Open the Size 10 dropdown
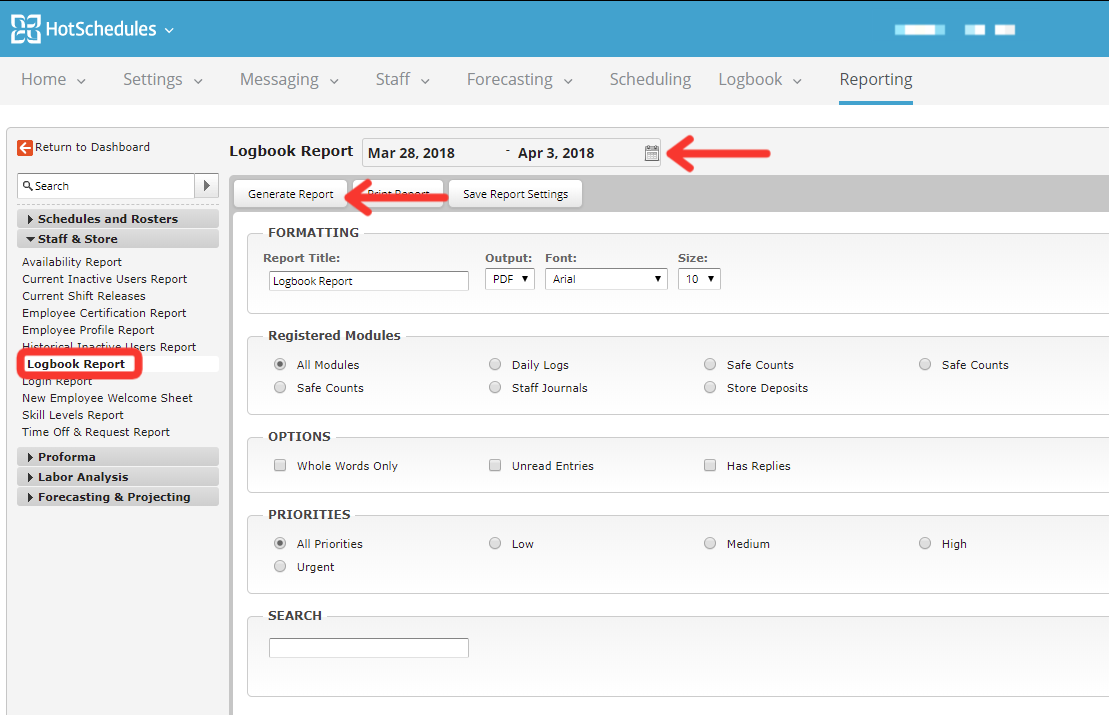This screenshot has height=715, width=1109. click(x=699, y=279)
